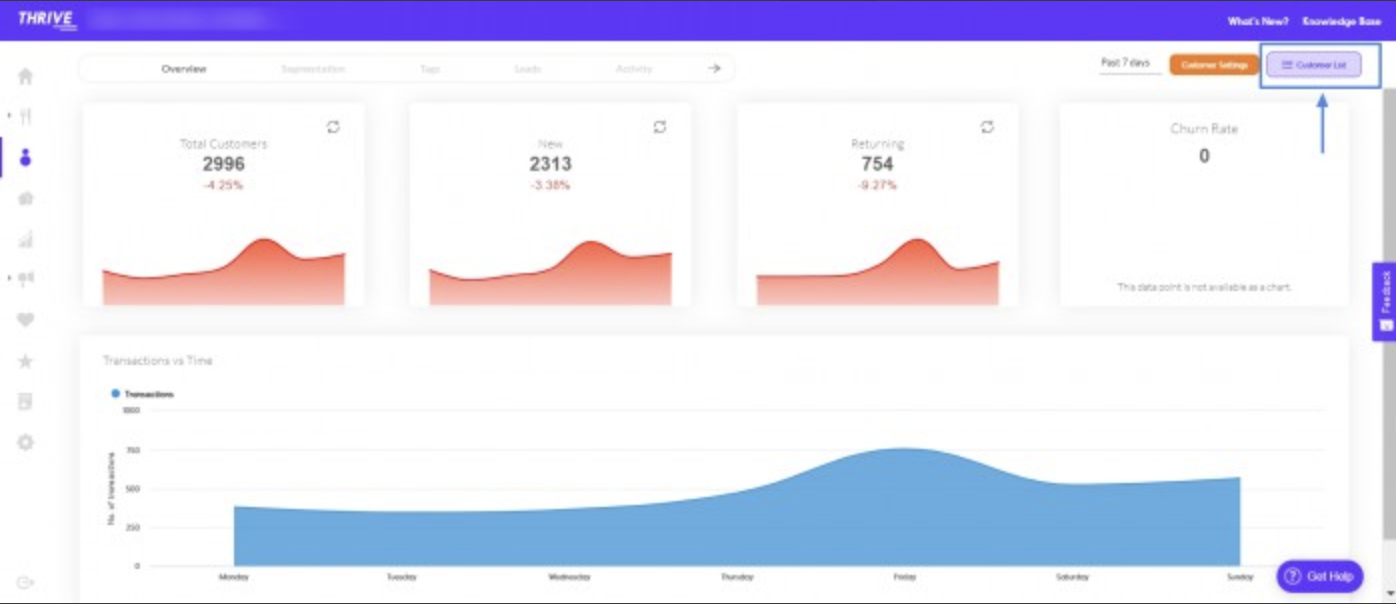Open the megaphone marketing sidebar icon

pos(26,279)
